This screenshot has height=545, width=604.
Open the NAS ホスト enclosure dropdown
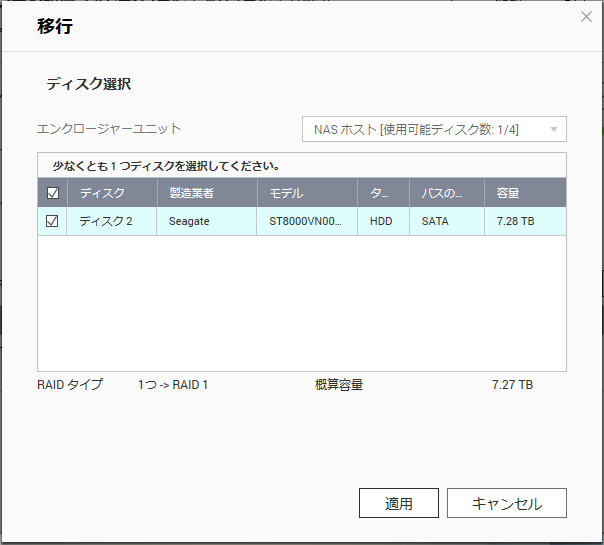point(434,129)
